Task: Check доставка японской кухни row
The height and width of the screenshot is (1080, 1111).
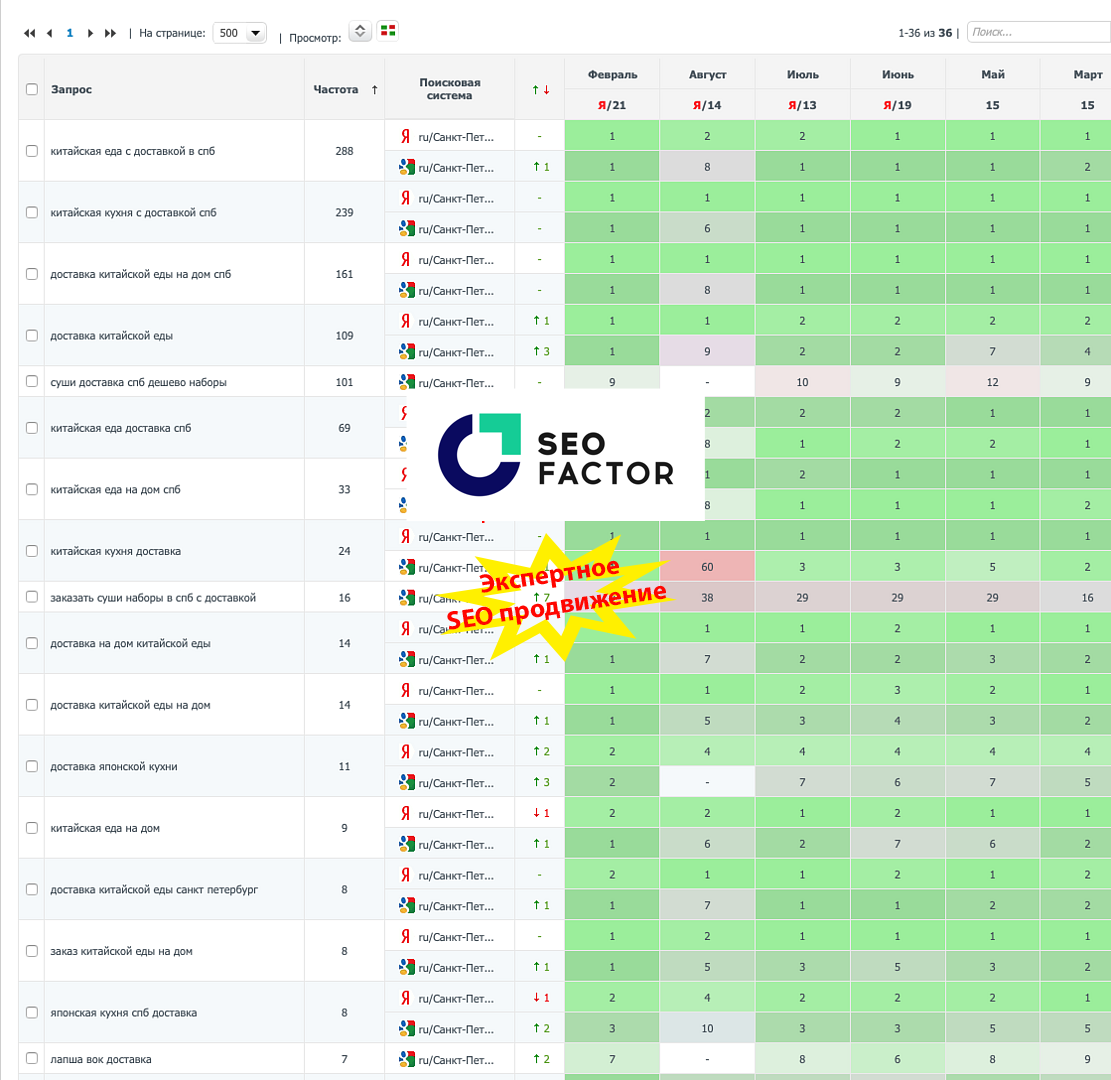Action: (32, 766)
